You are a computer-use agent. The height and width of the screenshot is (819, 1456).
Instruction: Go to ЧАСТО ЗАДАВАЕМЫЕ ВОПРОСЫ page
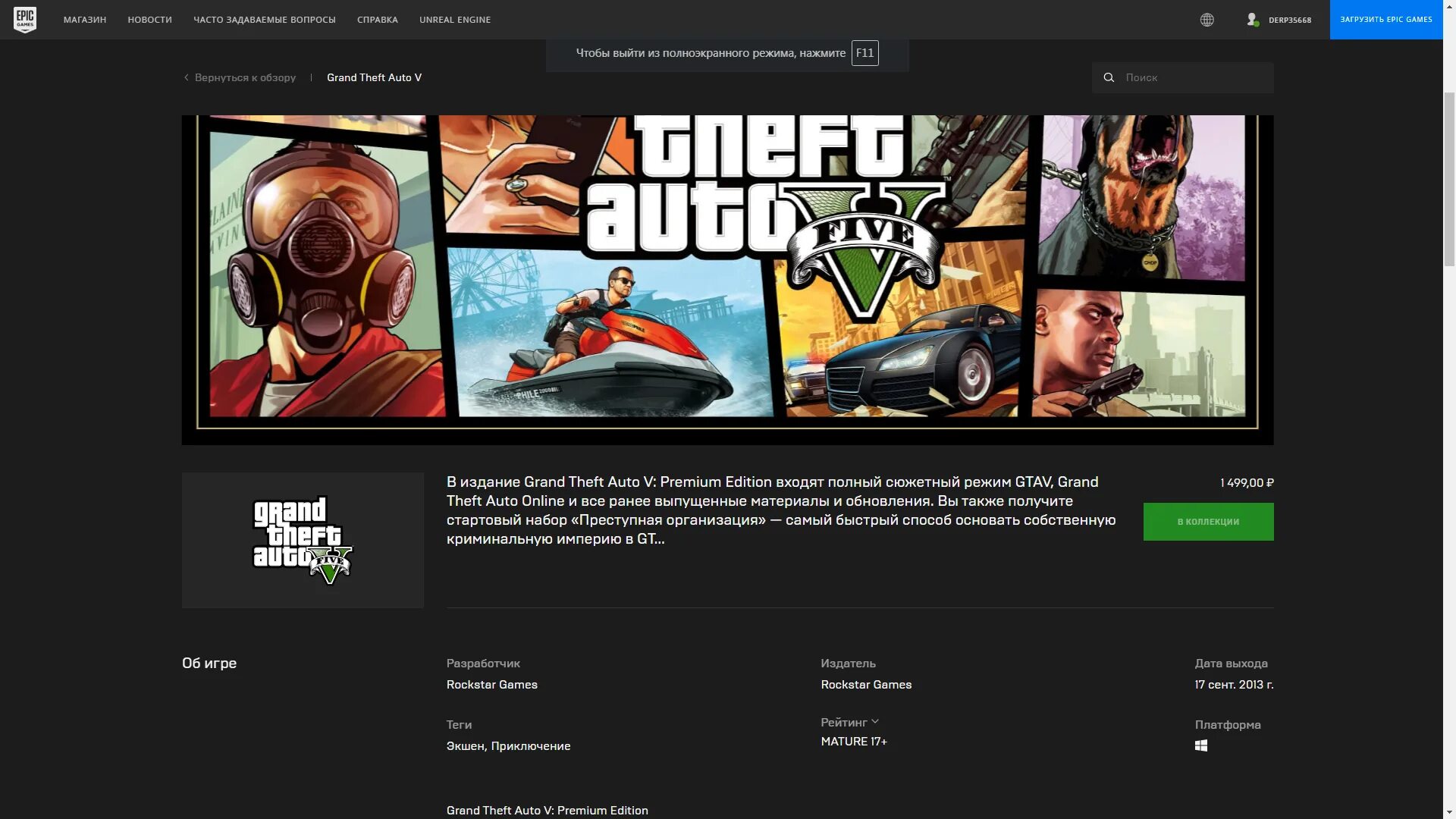coord(264,20)
